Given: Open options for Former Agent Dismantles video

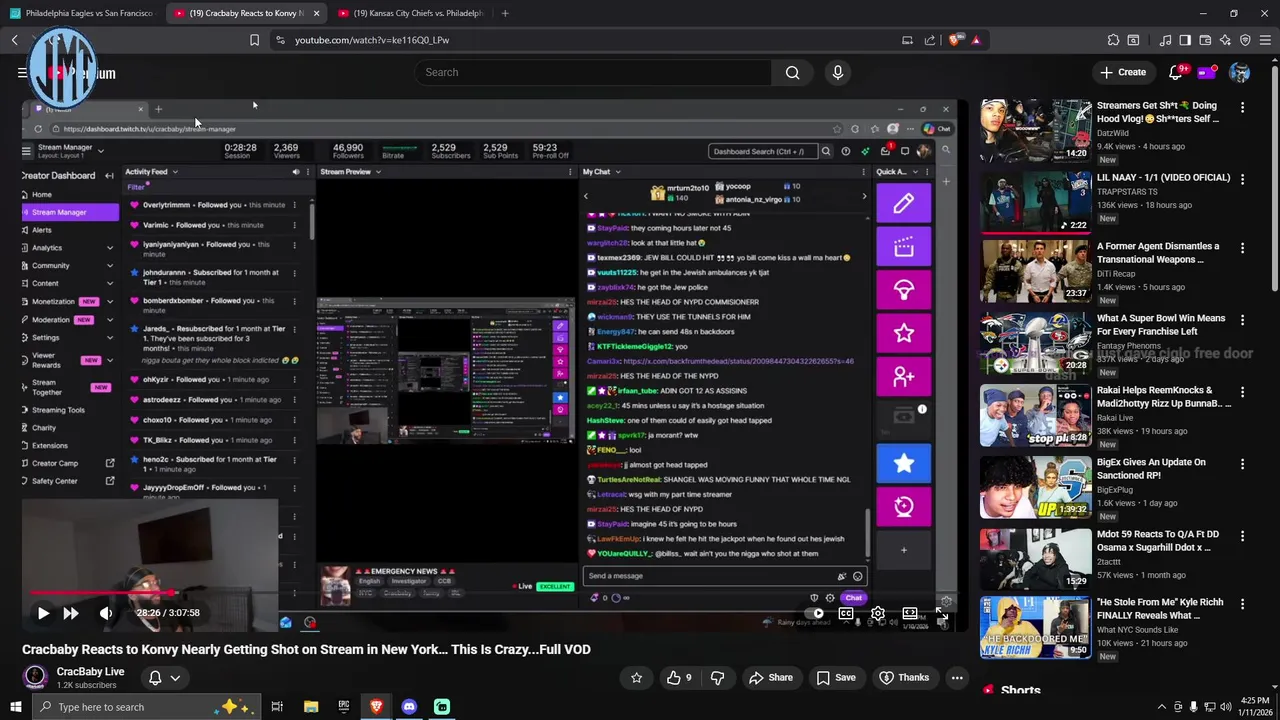Looking at the screenshot, I should point(1243,248).
